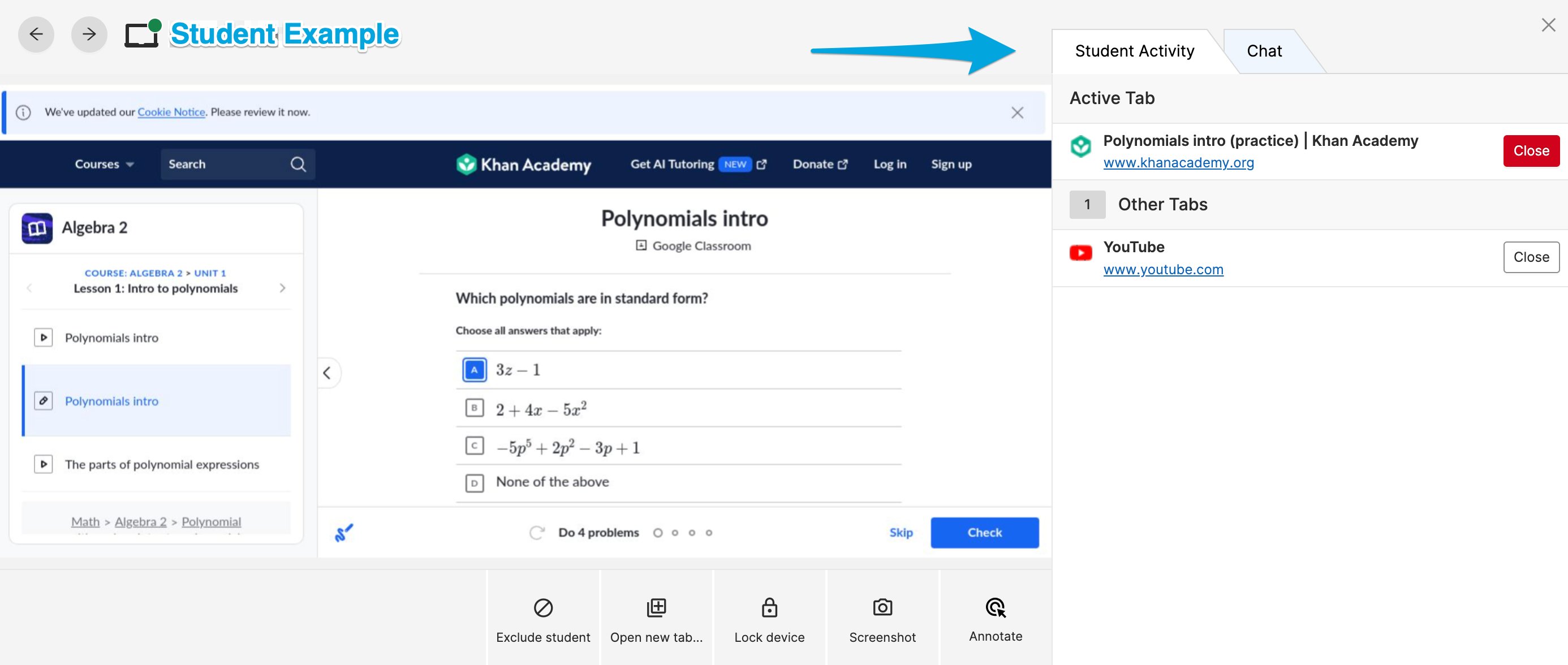This screenshot has width=1568, height=665.
Task: Lock the student's device
Action: pyautogui.click(x=769, y=618)
